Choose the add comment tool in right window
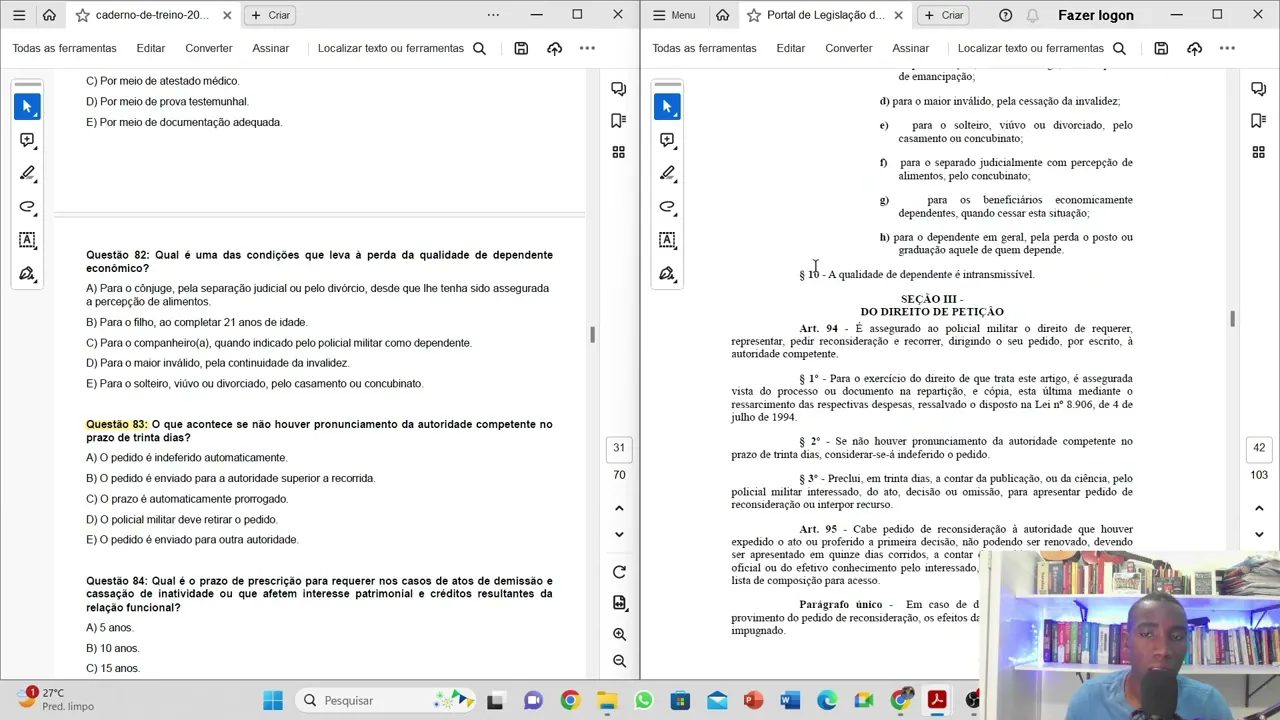Image resolution: width=1280 pixels, height=720 pixels. point(667,140)
